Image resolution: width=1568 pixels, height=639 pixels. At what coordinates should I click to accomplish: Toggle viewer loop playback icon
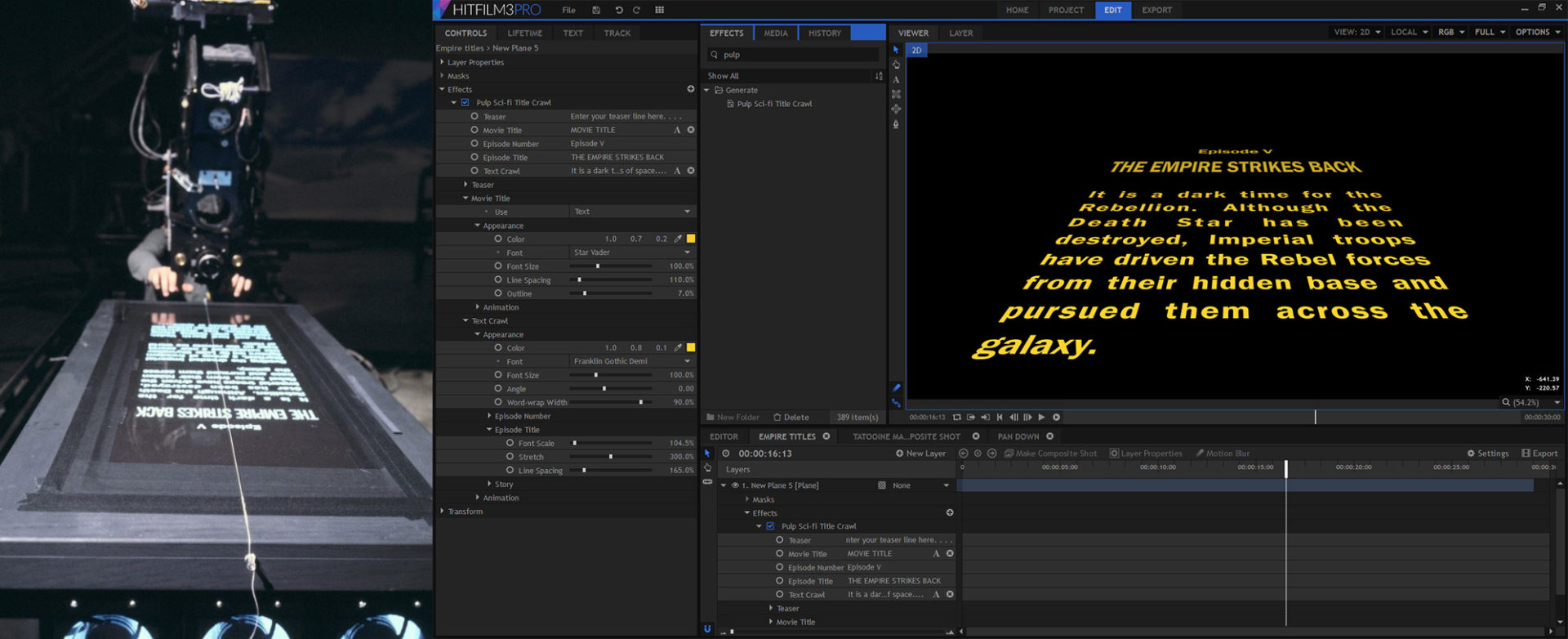point(957,417)
